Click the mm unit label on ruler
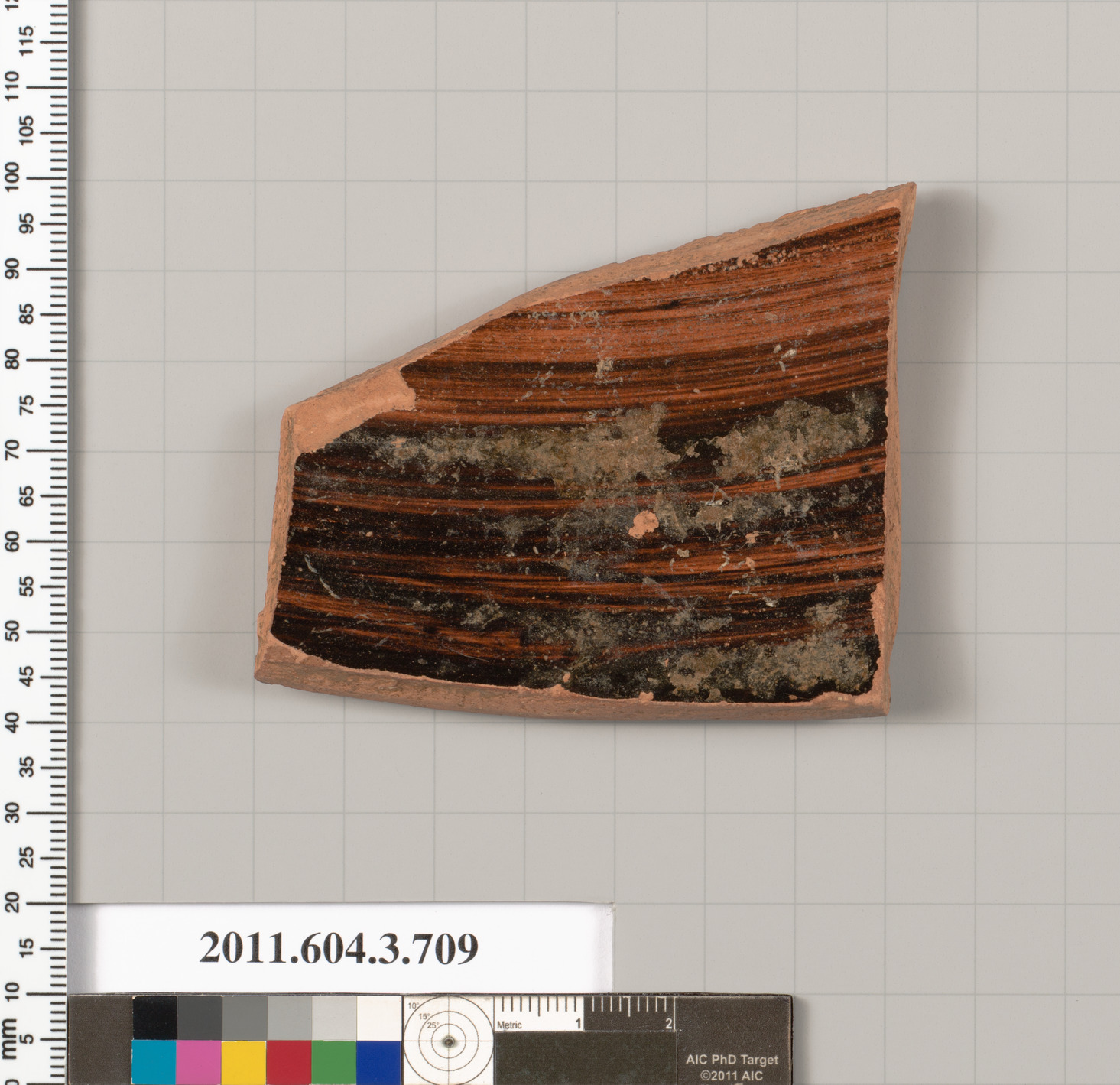This screenshot has width=1120, height=1085. click(9, 1038)
